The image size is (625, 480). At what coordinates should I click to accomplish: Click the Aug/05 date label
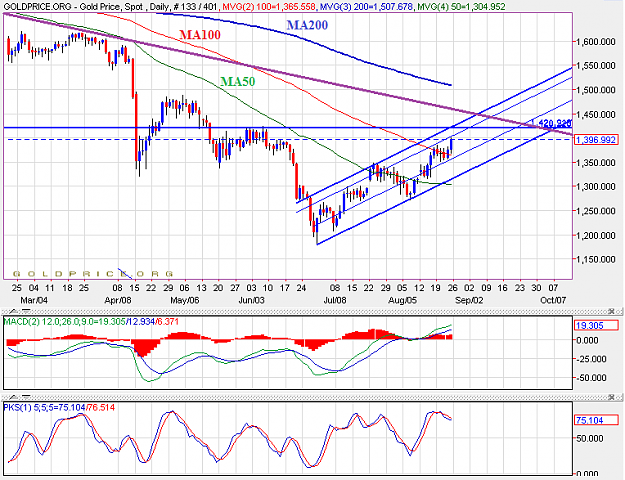coord(402,300)
